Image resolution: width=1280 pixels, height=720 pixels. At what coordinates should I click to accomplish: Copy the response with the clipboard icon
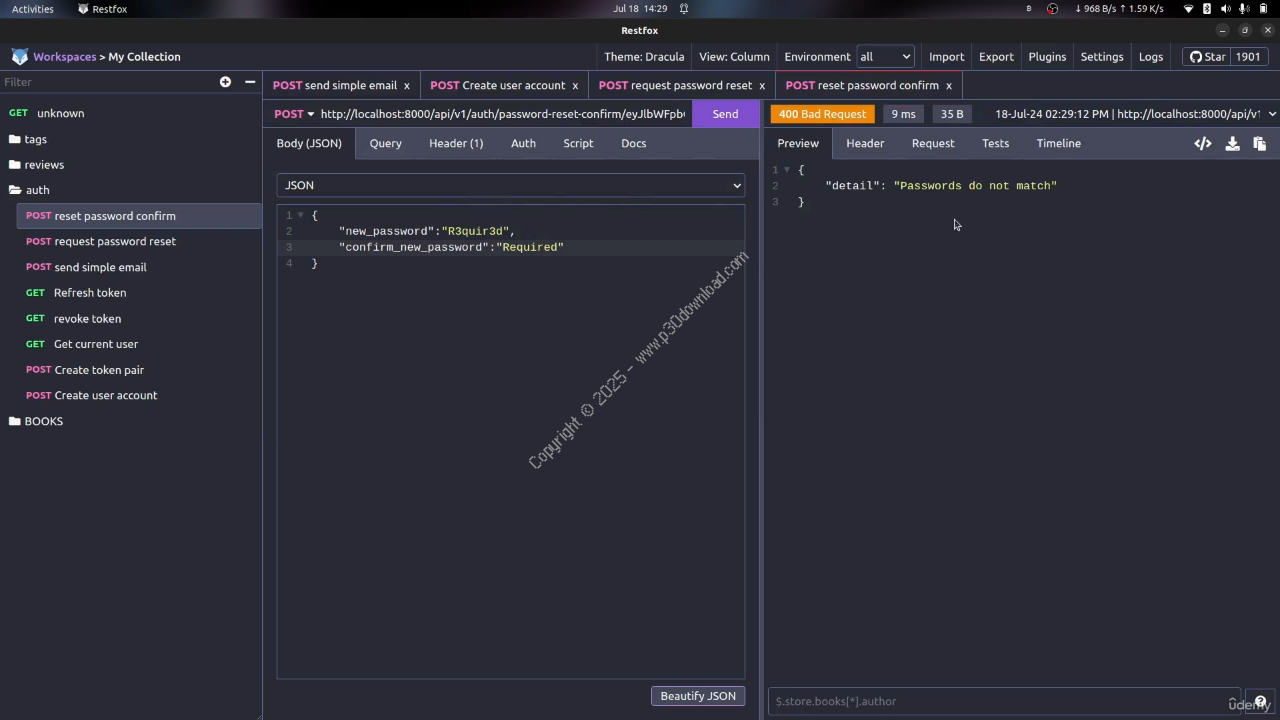click(x=1259, y=144)
